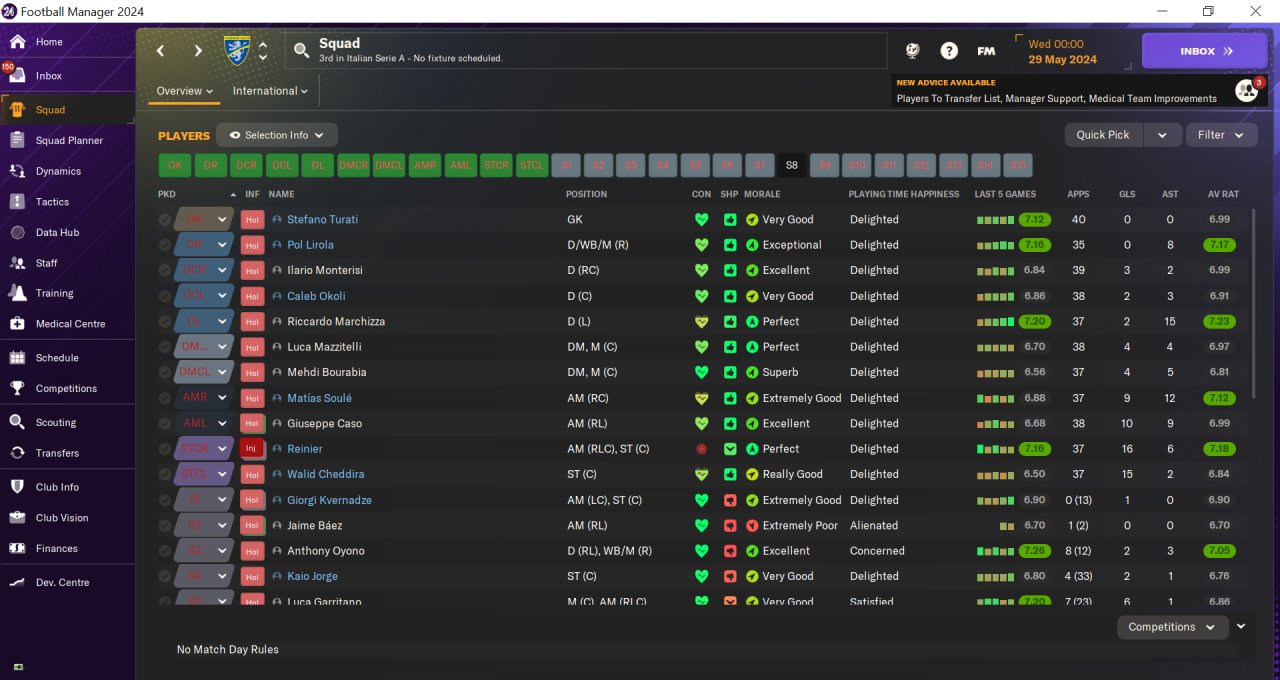The height and width of the screenshot is (680, 1280).
Task: Sort by the MORALE column header
Action: [x=763, y=194]
